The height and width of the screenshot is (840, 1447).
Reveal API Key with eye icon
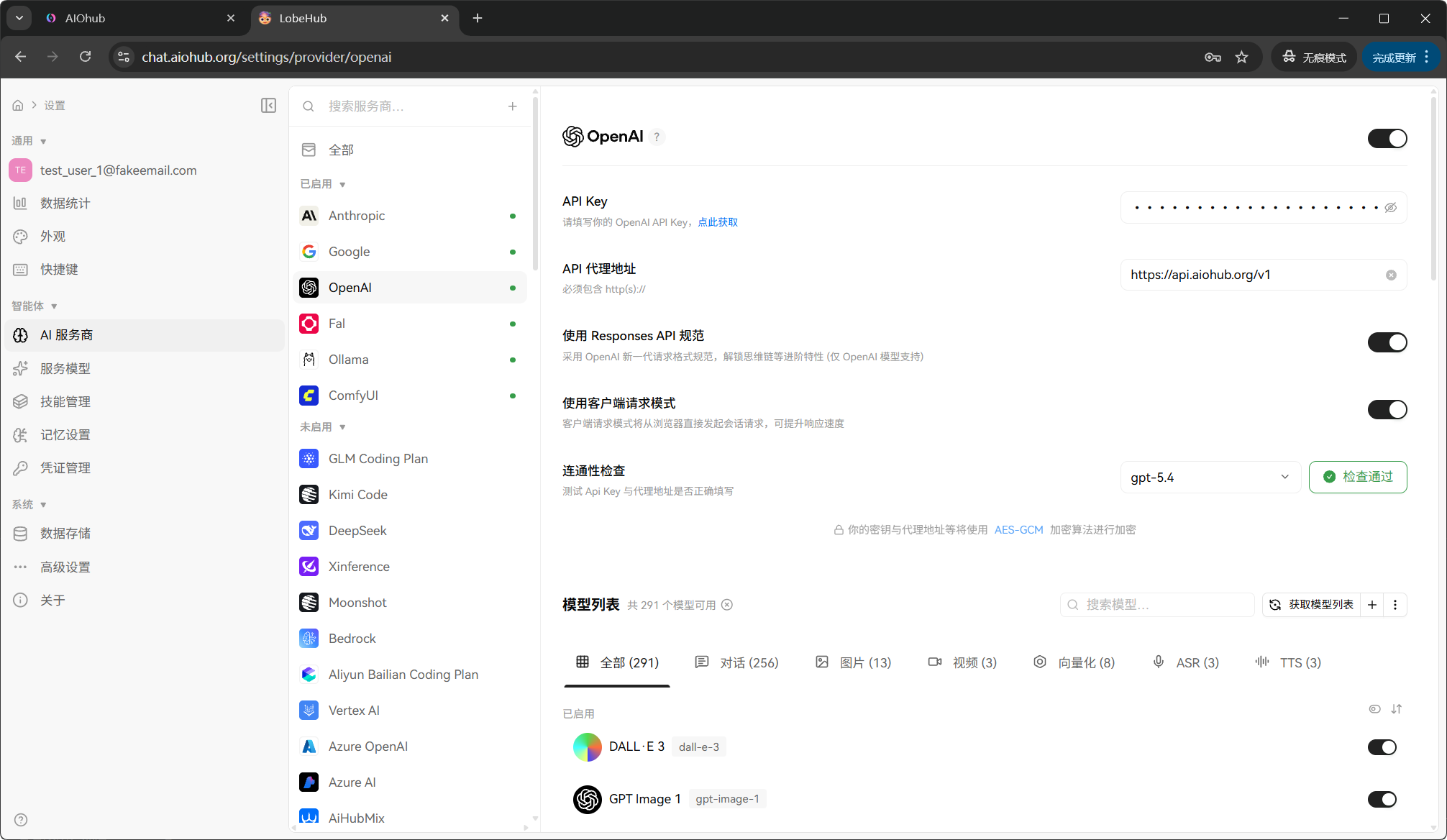1391,208
